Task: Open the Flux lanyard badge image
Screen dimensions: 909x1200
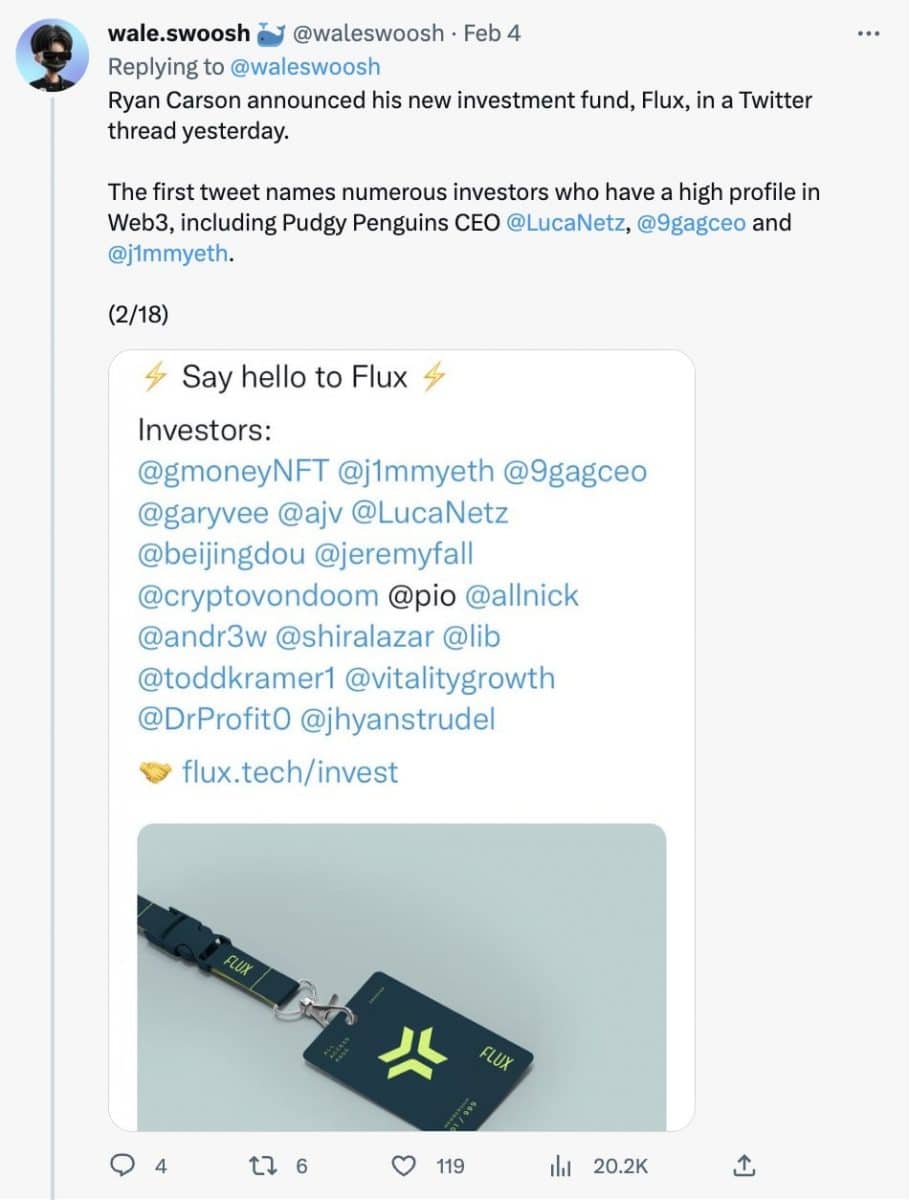Action: tap(401, 976)
